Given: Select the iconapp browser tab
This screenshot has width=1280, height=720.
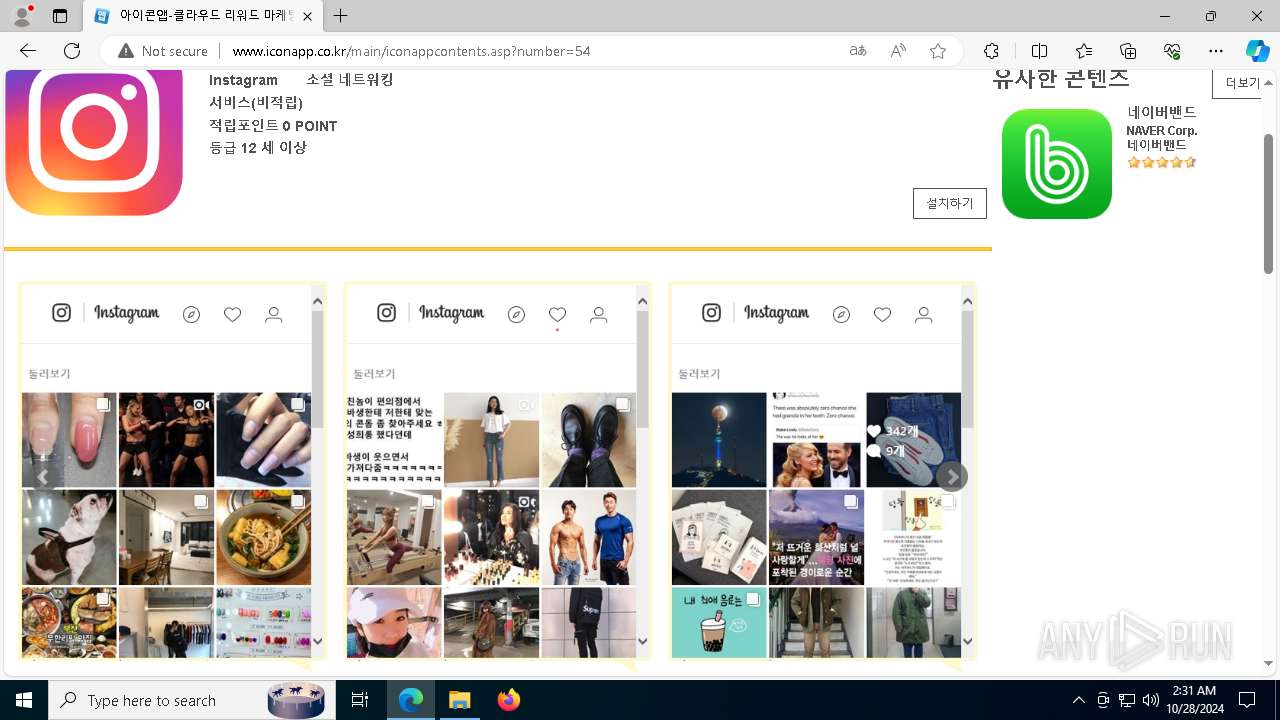Looking at the screenshot, I should coord(202,16).
